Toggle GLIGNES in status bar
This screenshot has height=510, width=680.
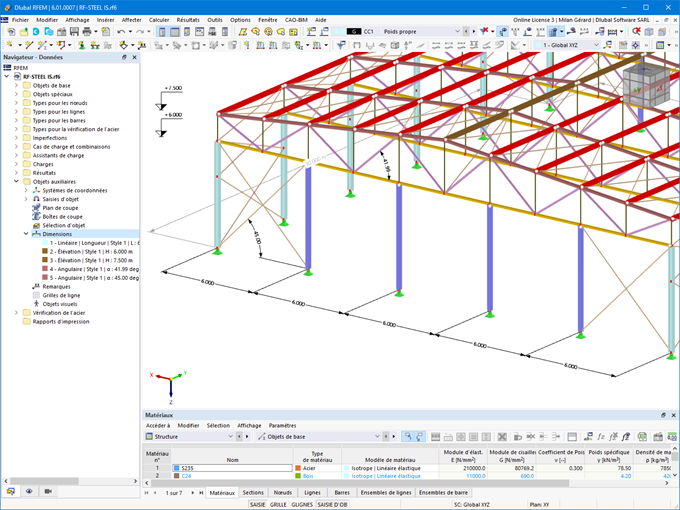tap(302, 504)
